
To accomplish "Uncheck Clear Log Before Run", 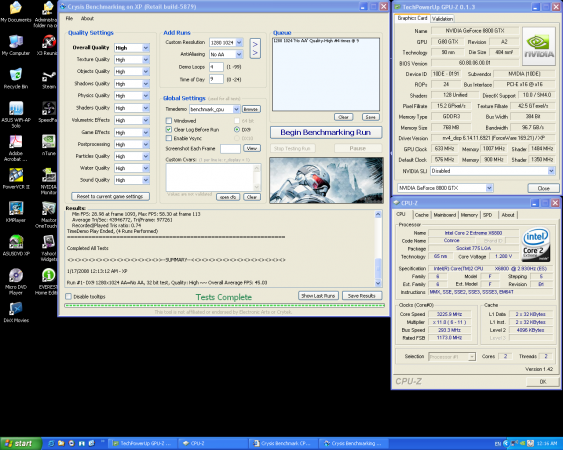I will [x=169, y=129].
